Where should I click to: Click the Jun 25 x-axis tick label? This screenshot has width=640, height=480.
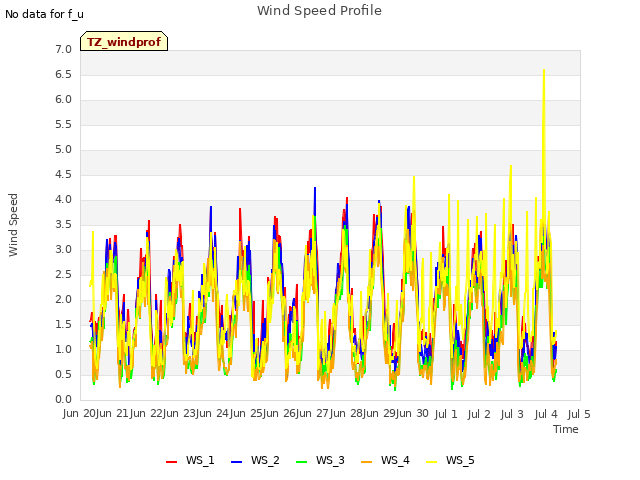pos(247,413)
